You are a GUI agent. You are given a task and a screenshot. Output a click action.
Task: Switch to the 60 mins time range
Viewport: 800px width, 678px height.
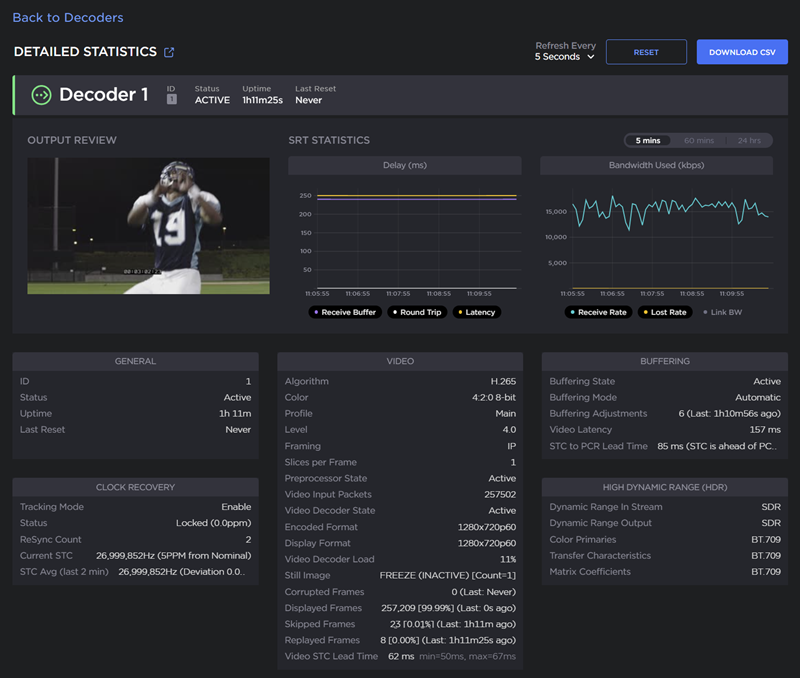(x=698, y=141)
